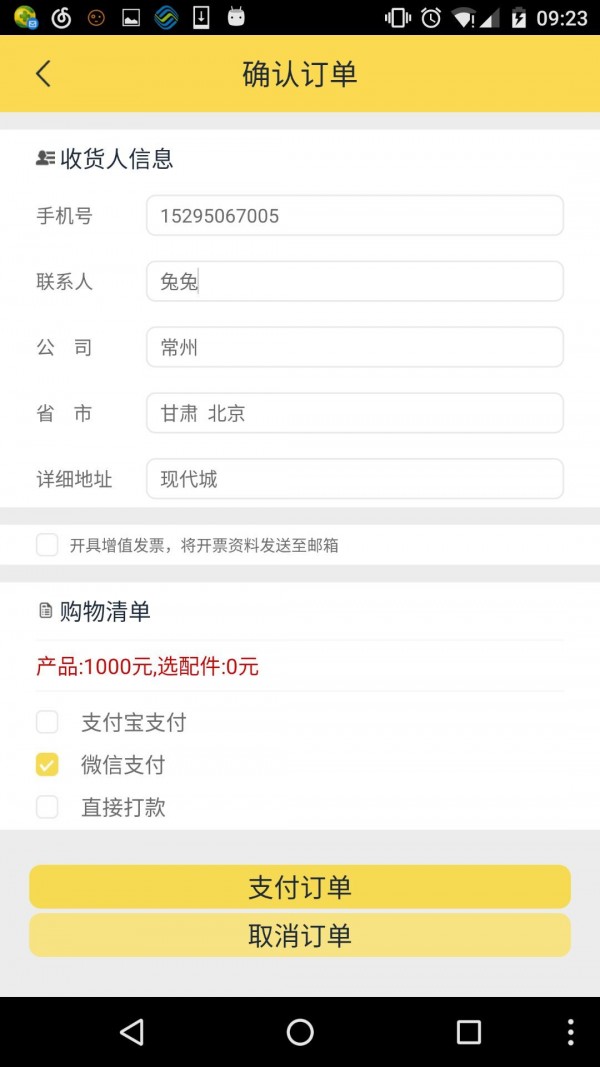Viewport: 600px width, 1067px height.
Task: Enable the VAT invoice checkbox
Action: (x=47, y=545)
